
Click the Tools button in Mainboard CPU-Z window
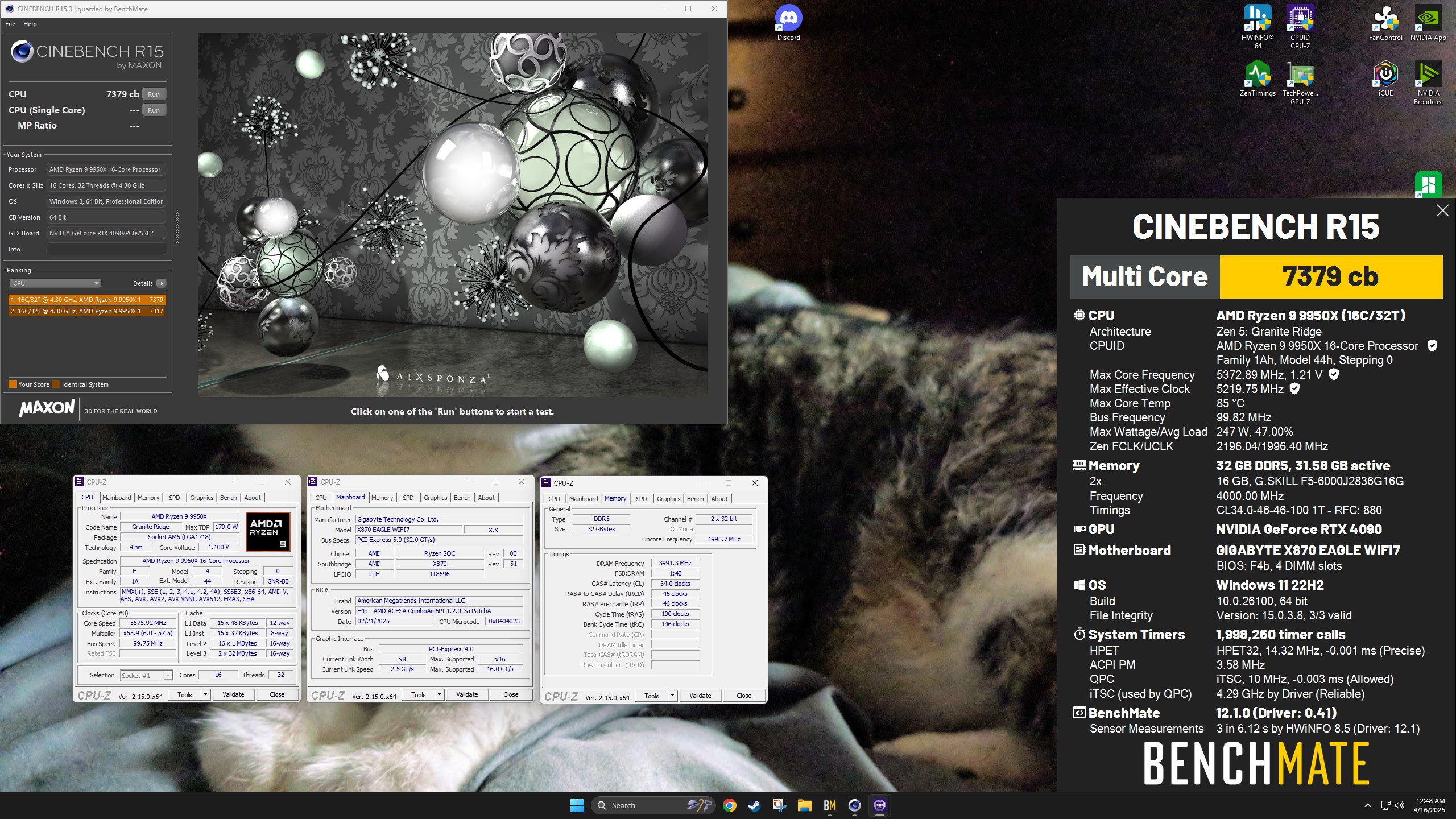[x=419, y=694]
